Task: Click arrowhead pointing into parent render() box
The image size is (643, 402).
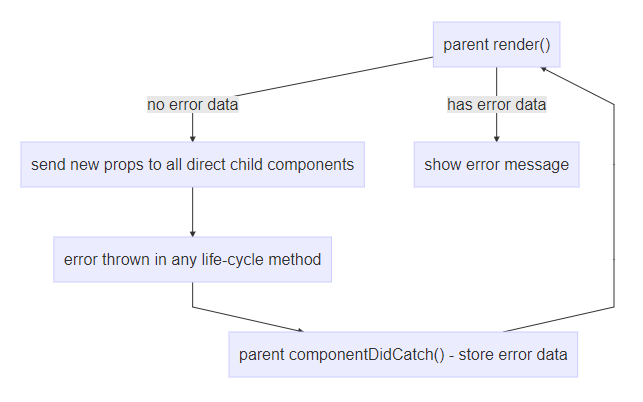Action: [x=543, y=66]
